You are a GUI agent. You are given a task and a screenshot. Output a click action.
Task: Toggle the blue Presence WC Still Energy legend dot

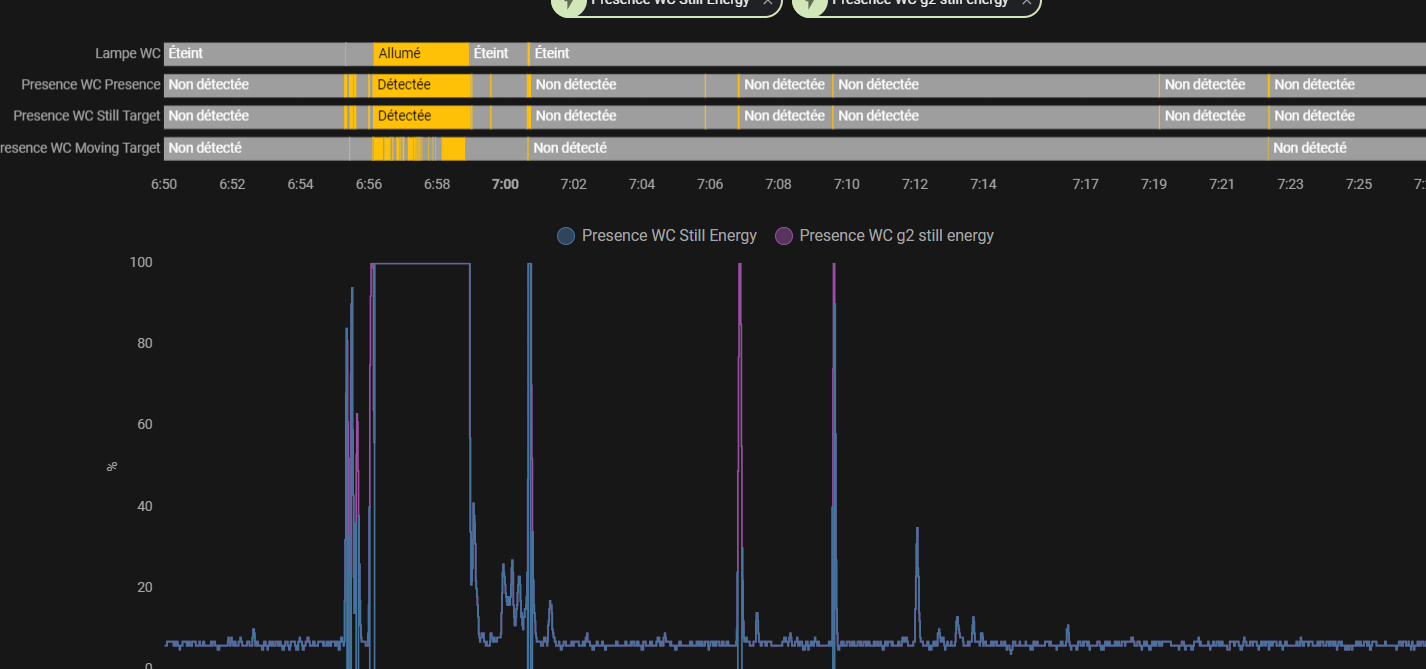566,236
